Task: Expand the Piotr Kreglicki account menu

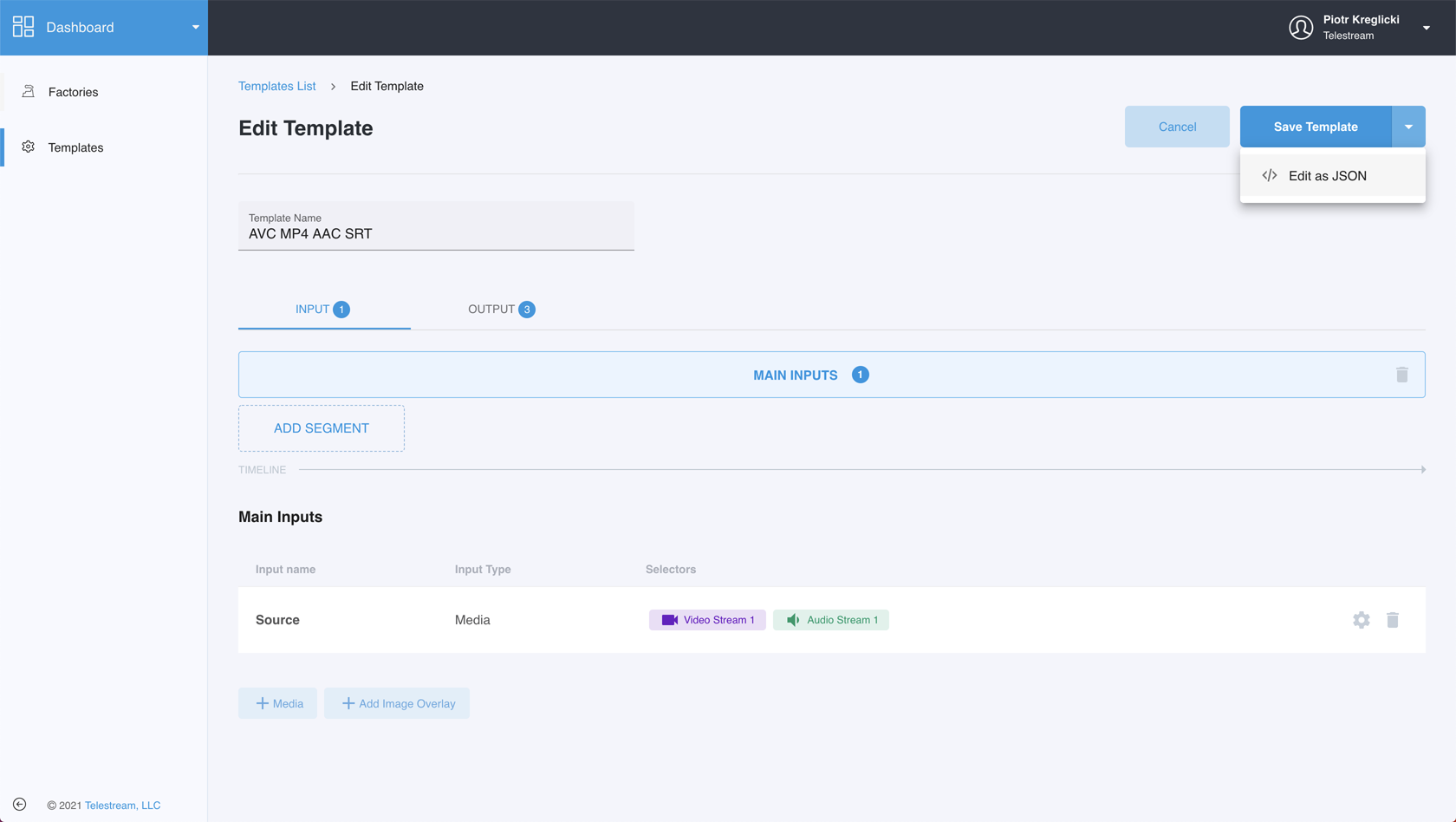Action: tap(1427, 28)
